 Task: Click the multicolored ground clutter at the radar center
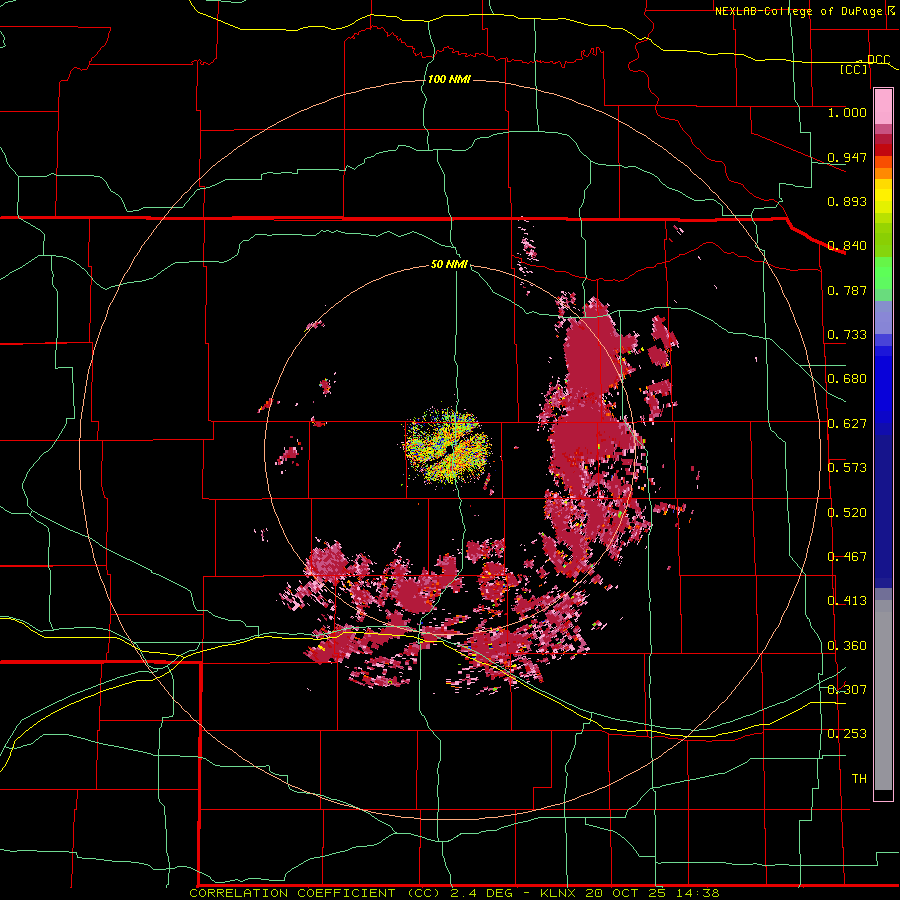tap(448, 445)
